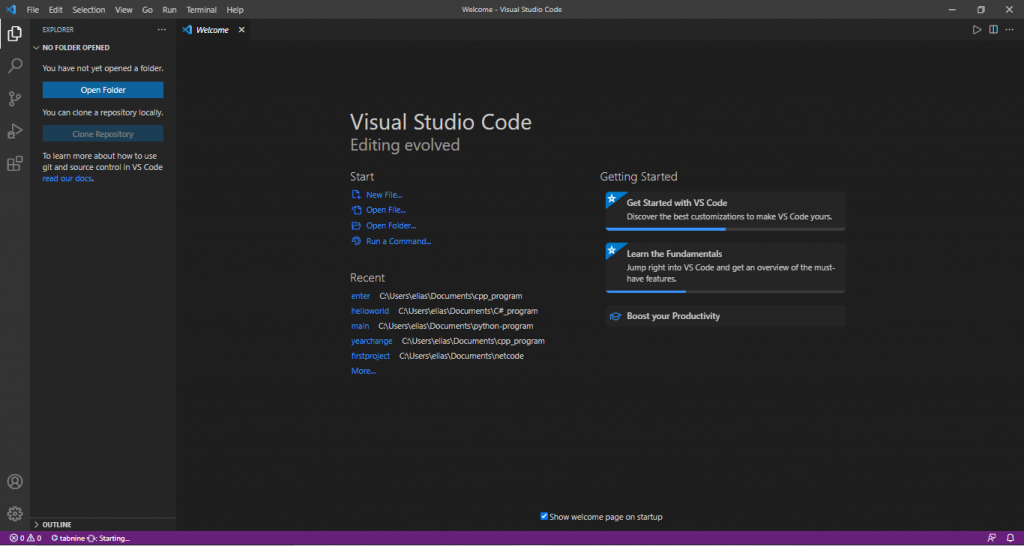Click the tabnine status bar item
The height and width of the screenshot is (546, 1024).
[90, 538]
